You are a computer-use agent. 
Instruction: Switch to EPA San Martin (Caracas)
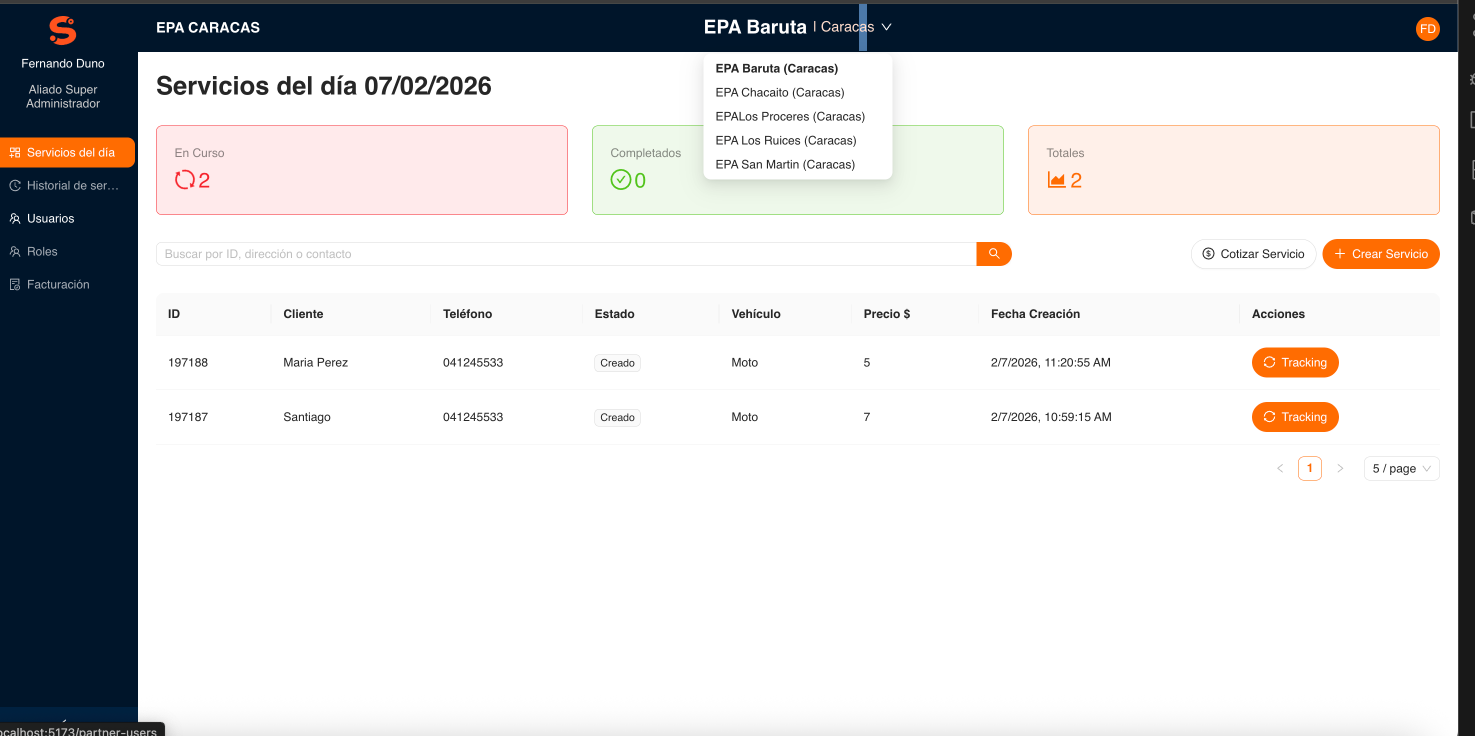784,164
